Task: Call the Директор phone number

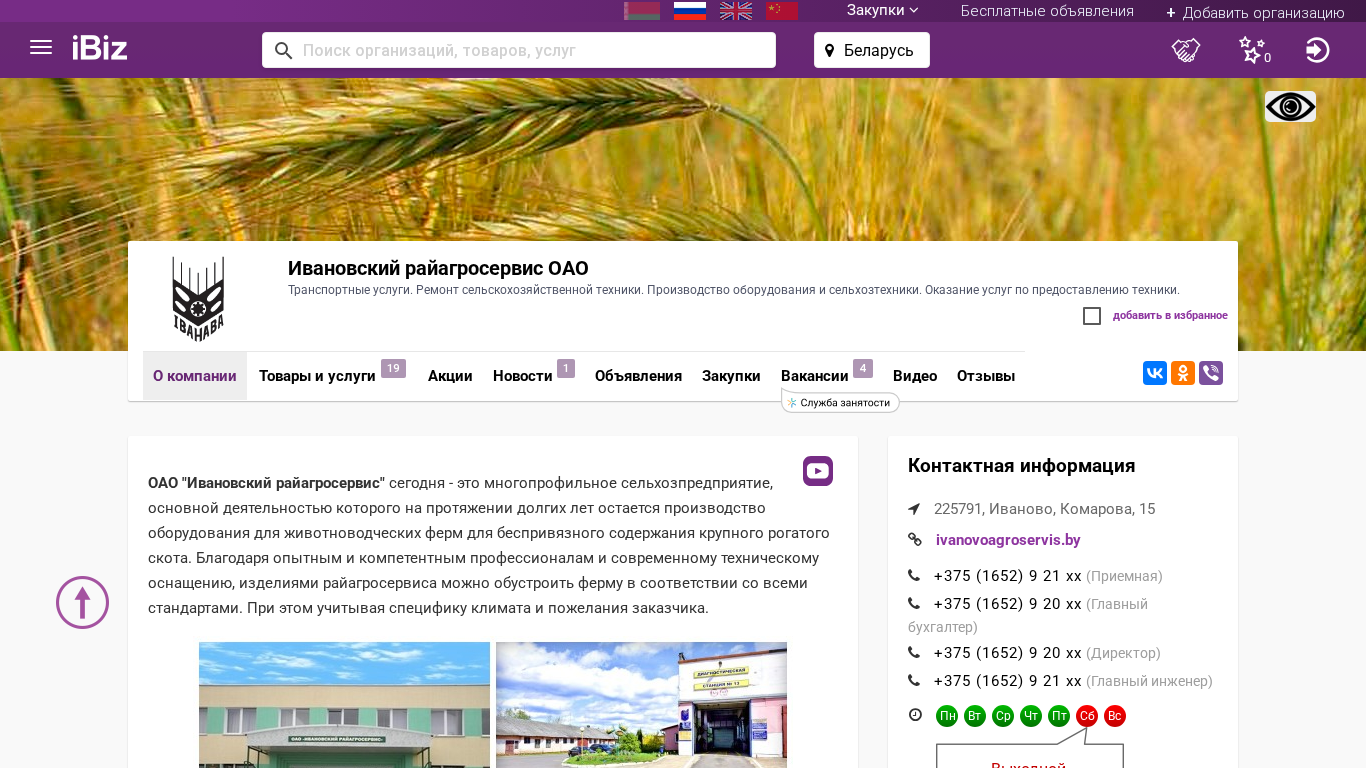Action: 1007,653
